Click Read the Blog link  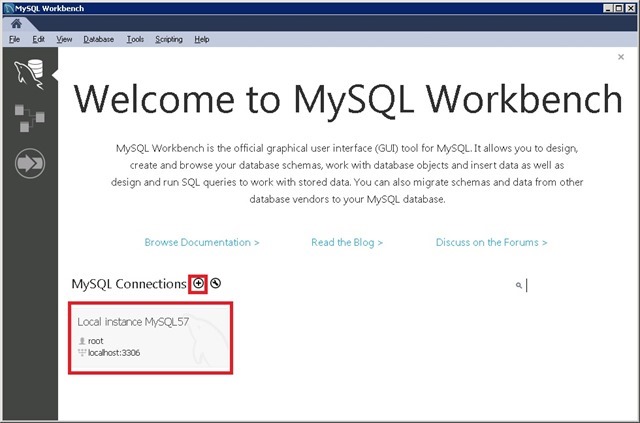click(x=347, y=242)
